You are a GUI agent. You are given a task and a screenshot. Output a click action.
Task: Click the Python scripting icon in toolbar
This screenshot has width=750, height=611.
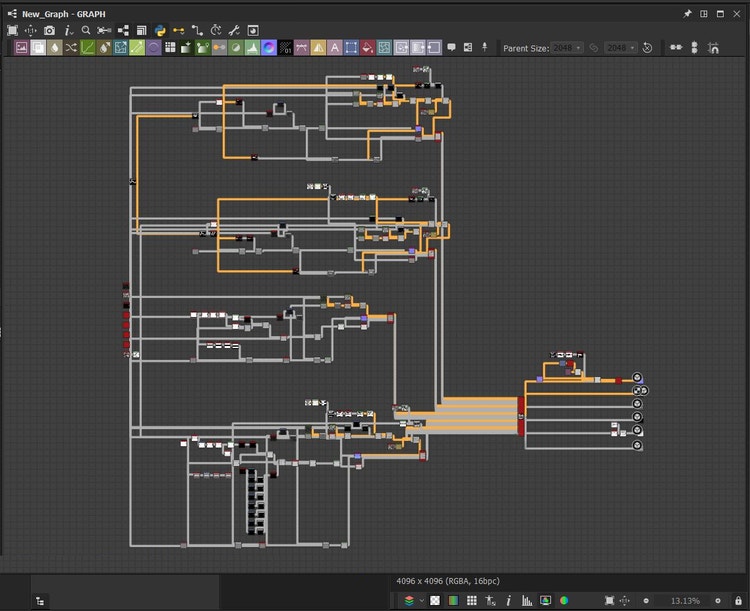click(159, 31)
